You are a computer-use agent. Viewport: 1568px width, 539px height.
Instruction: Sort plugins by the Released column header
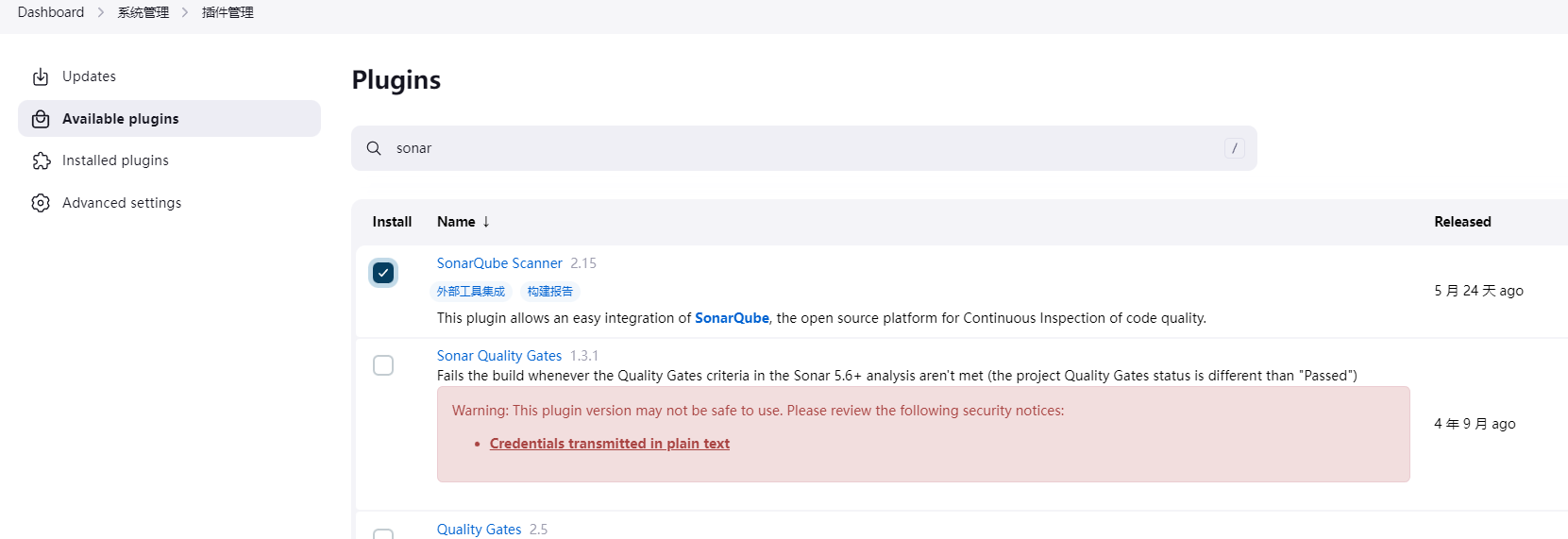click(x=1462, y=222)
